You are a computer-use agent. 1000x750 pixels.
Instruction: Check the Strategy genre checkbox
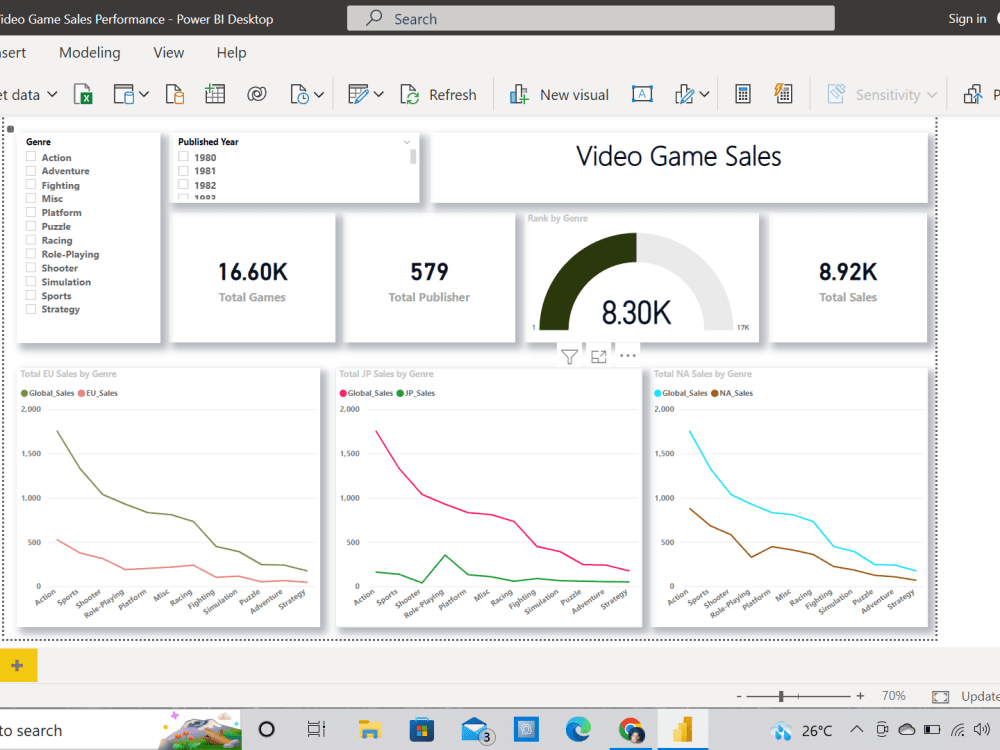(x=31, y=309)
